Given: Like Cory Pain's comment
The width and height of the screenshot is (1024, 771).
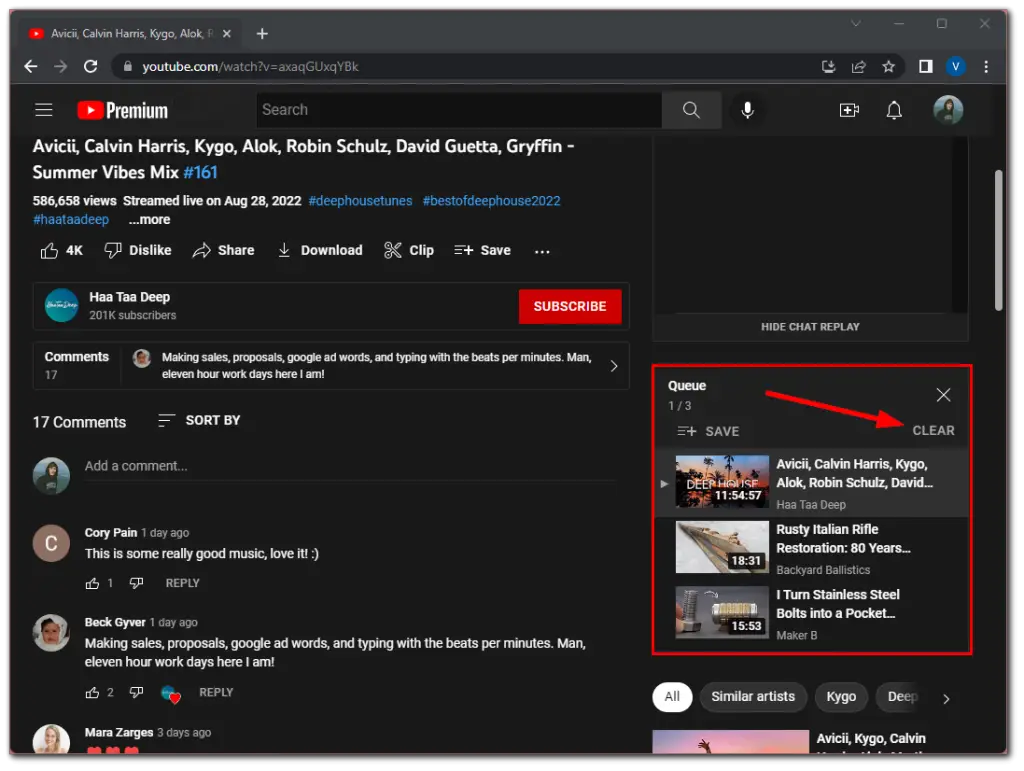Looking at the screenshot, I should pyautogui.click(x=92, y=583).
